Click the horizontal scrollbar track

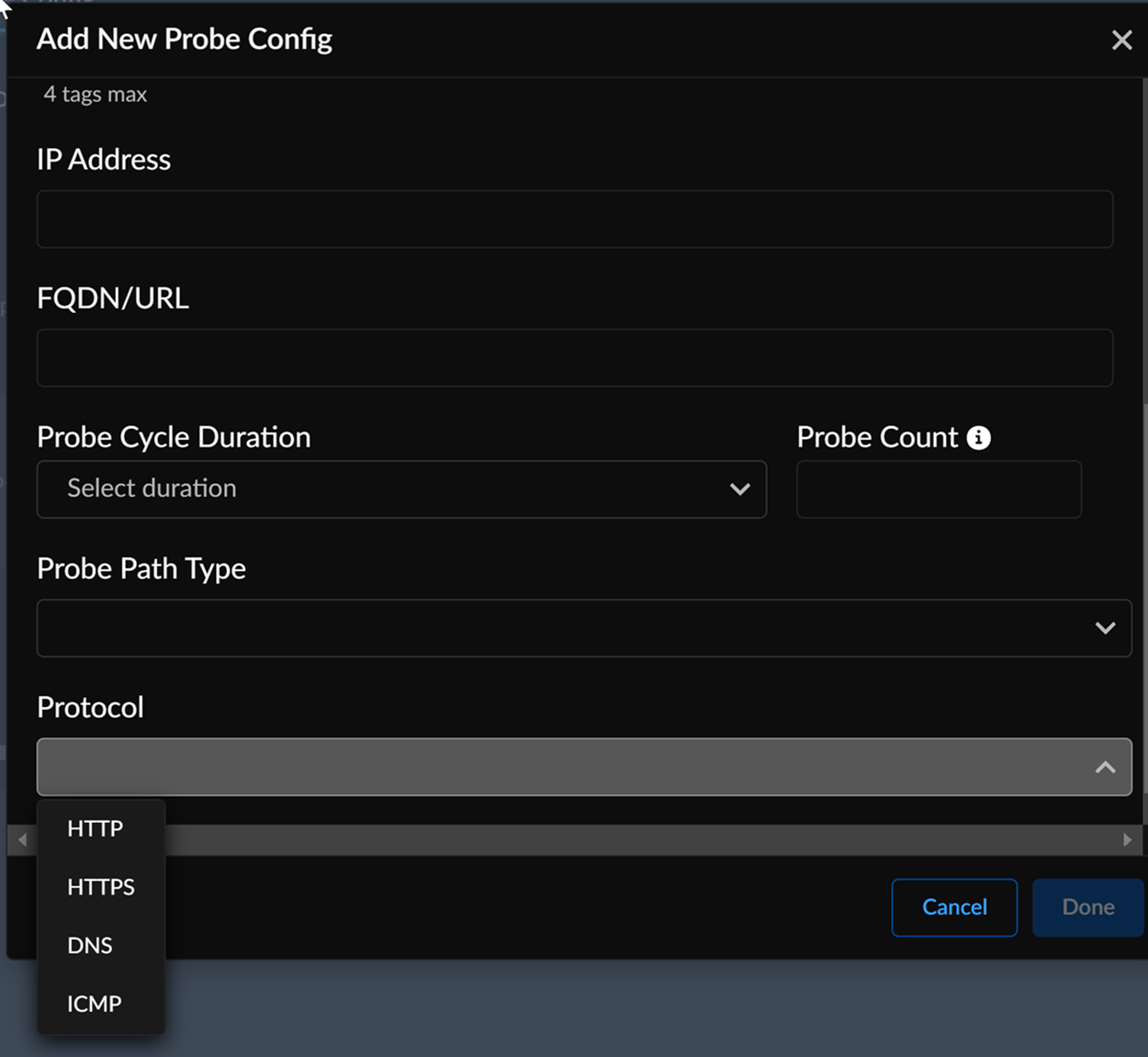tap(643, 839)
